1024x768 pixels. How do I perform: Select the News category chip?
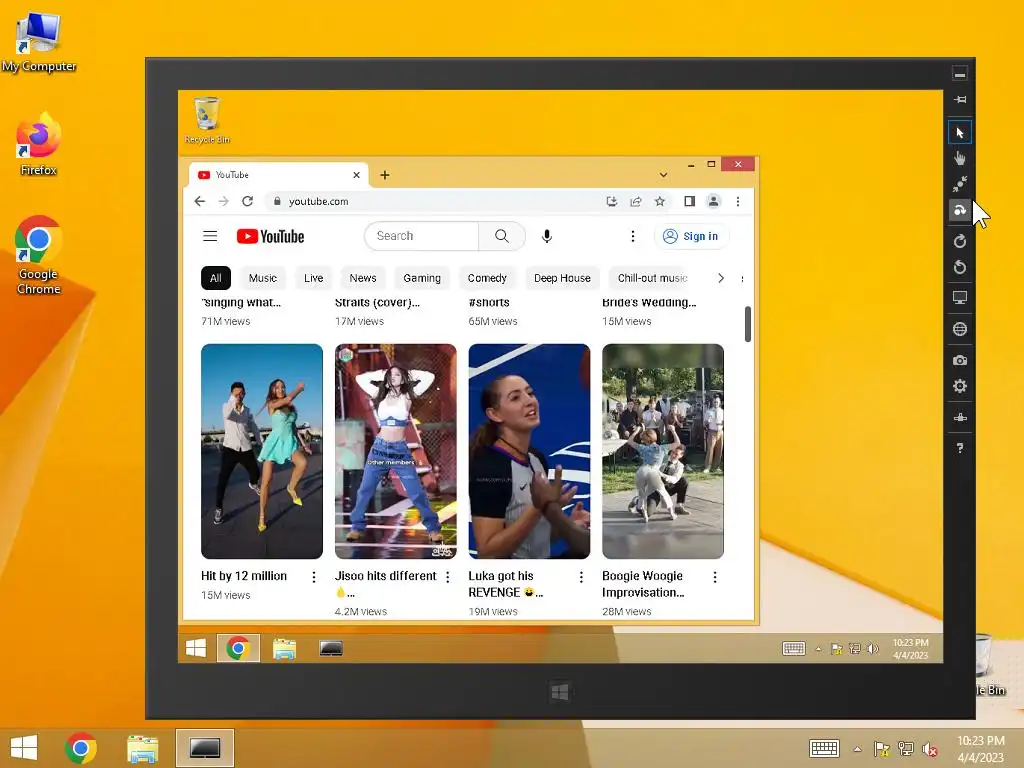362,278
